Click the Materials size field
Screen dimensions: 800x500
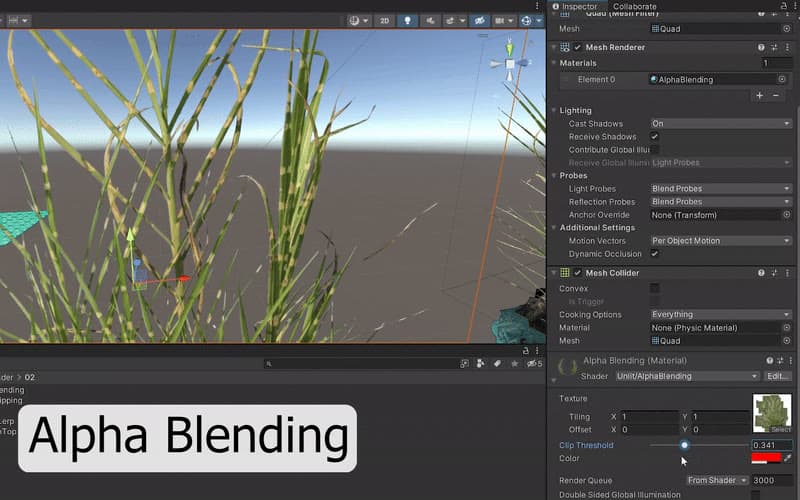[x=777, y=63]
